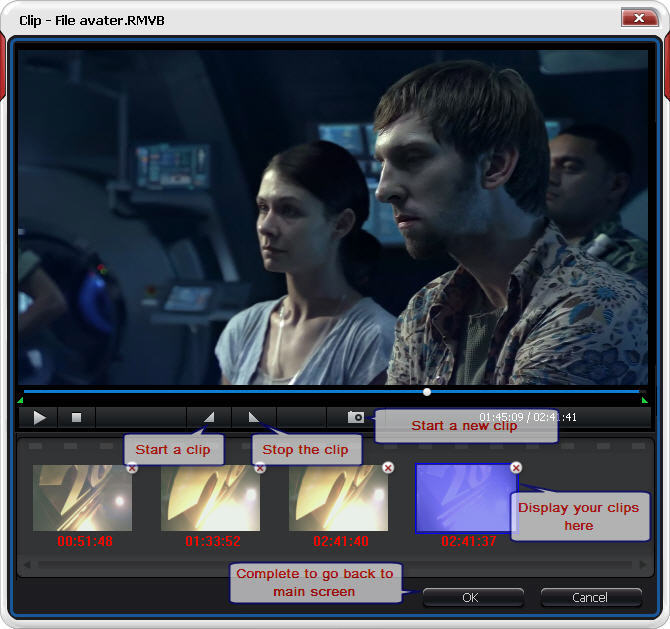
Task: Click the left arrow of the clip list scrollbar
Action: [x=27, y=565]
